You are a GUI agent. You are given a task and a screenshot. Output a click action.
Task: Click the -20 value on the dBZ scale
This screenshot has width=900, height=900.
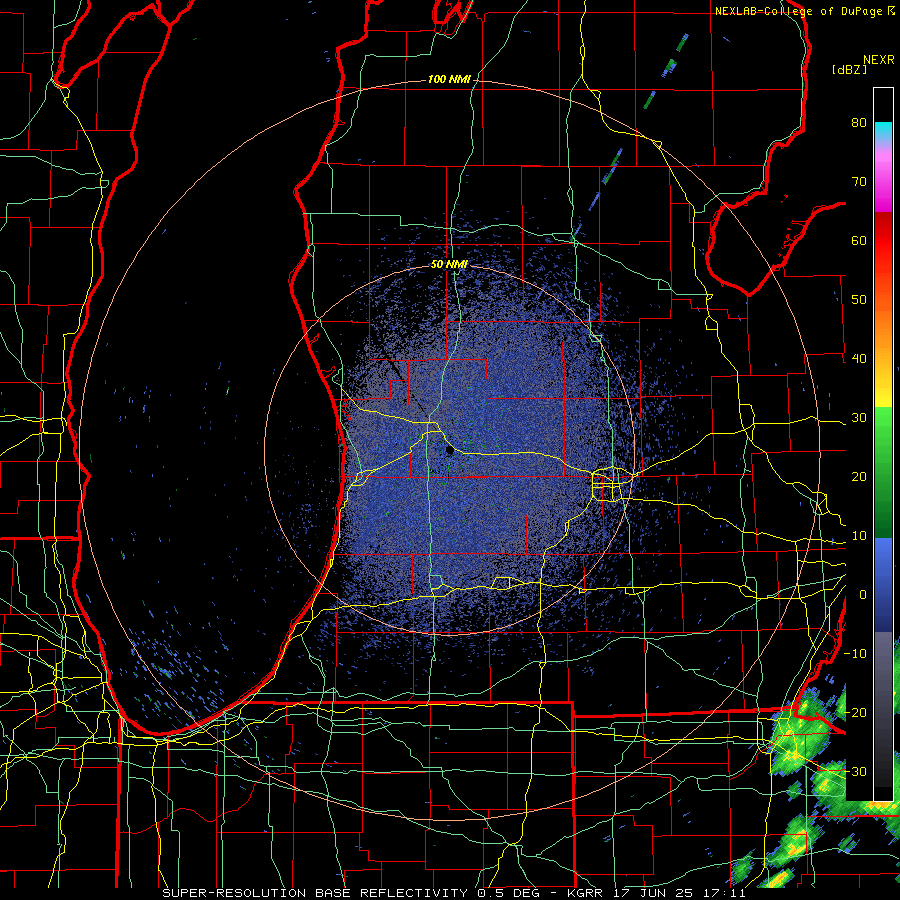point(855,712)
